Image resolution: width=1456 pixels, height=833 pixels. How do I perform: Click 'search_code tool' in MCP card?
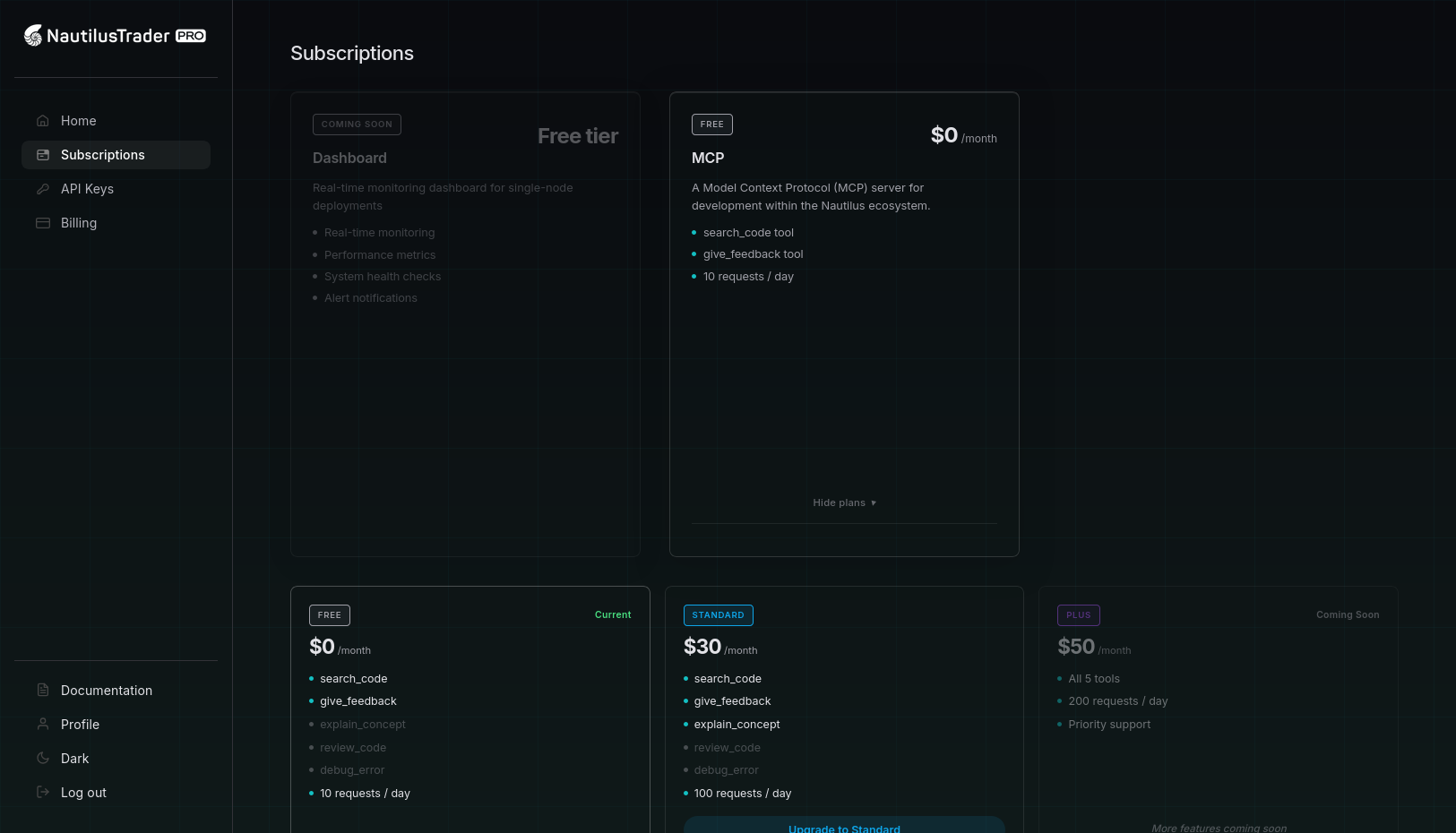748,233
